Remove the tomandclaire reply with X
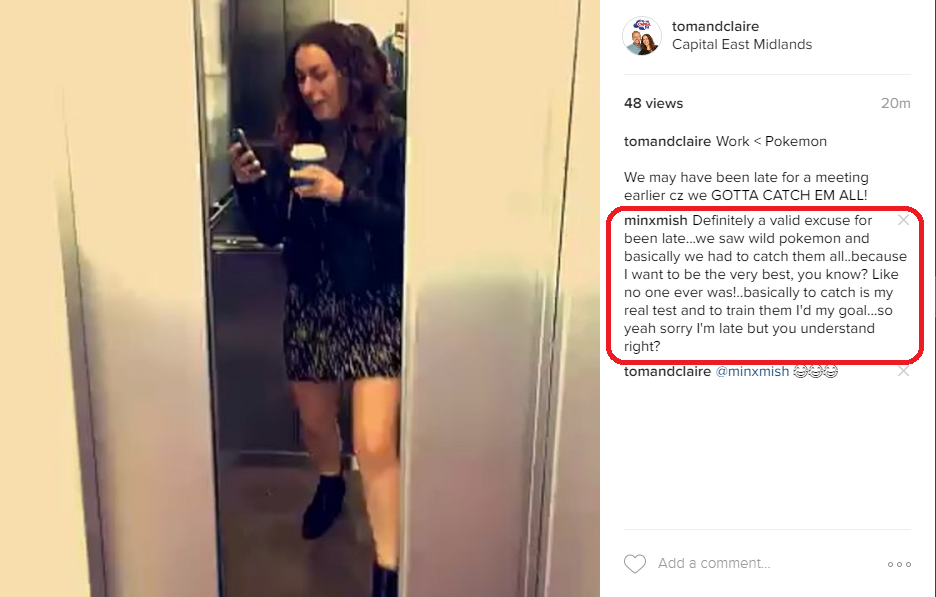Image resolution: width=936 pixels, height=597 pixels. (903, 371)
